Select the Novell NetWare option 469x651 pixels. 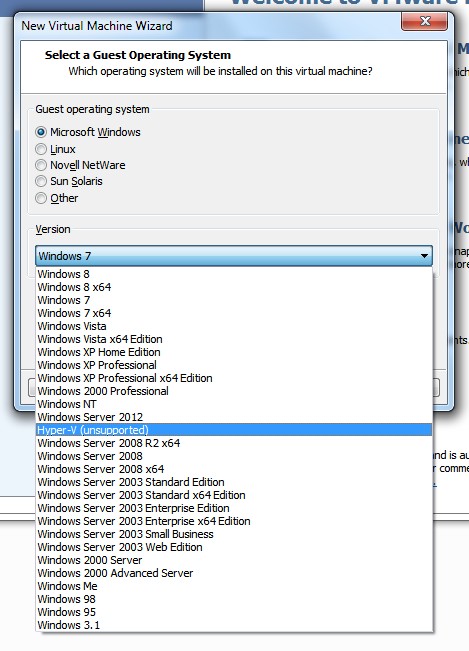click(x=41, y=165)
